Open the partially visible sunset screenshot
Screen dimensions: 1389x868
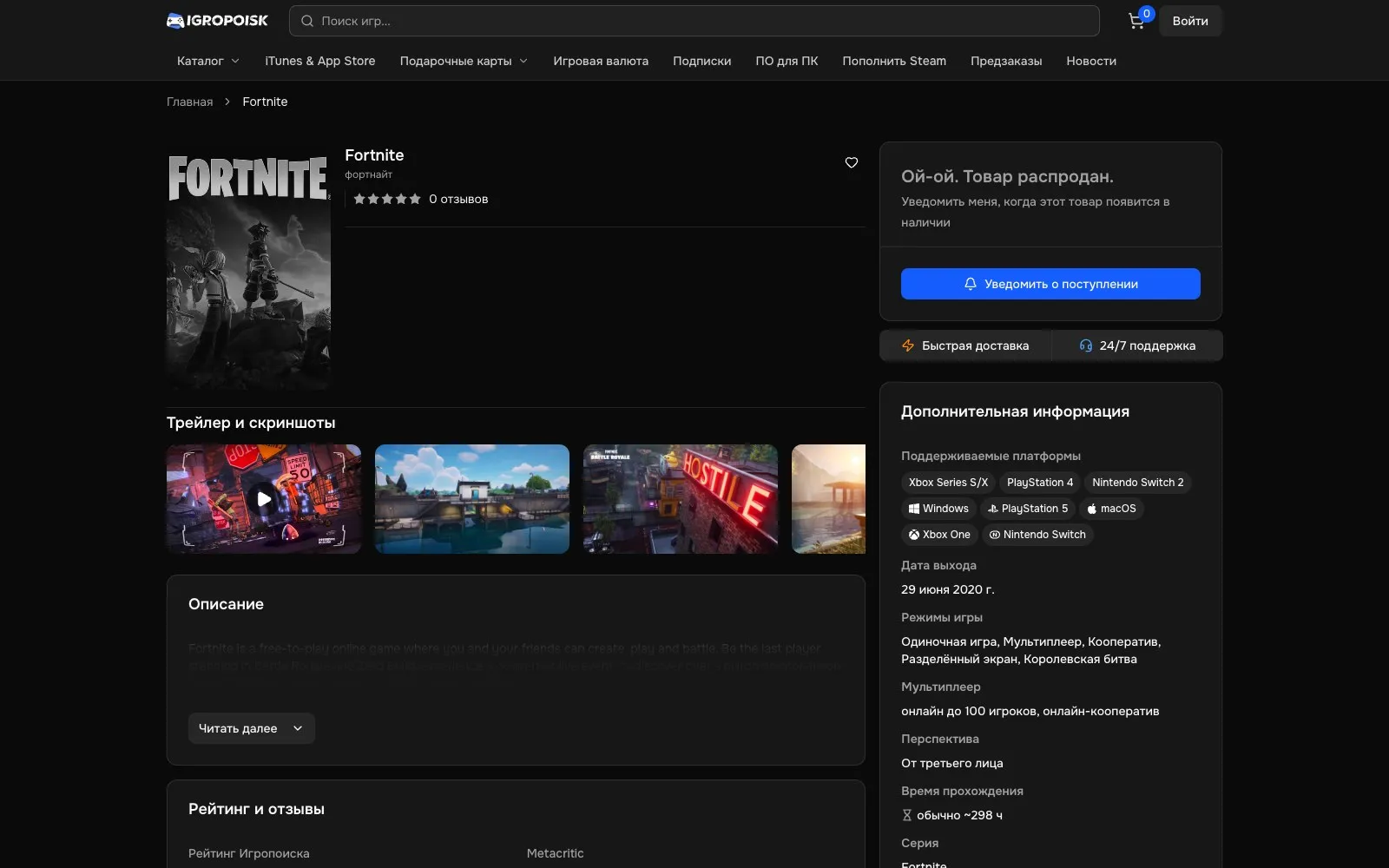coord(828,499)
